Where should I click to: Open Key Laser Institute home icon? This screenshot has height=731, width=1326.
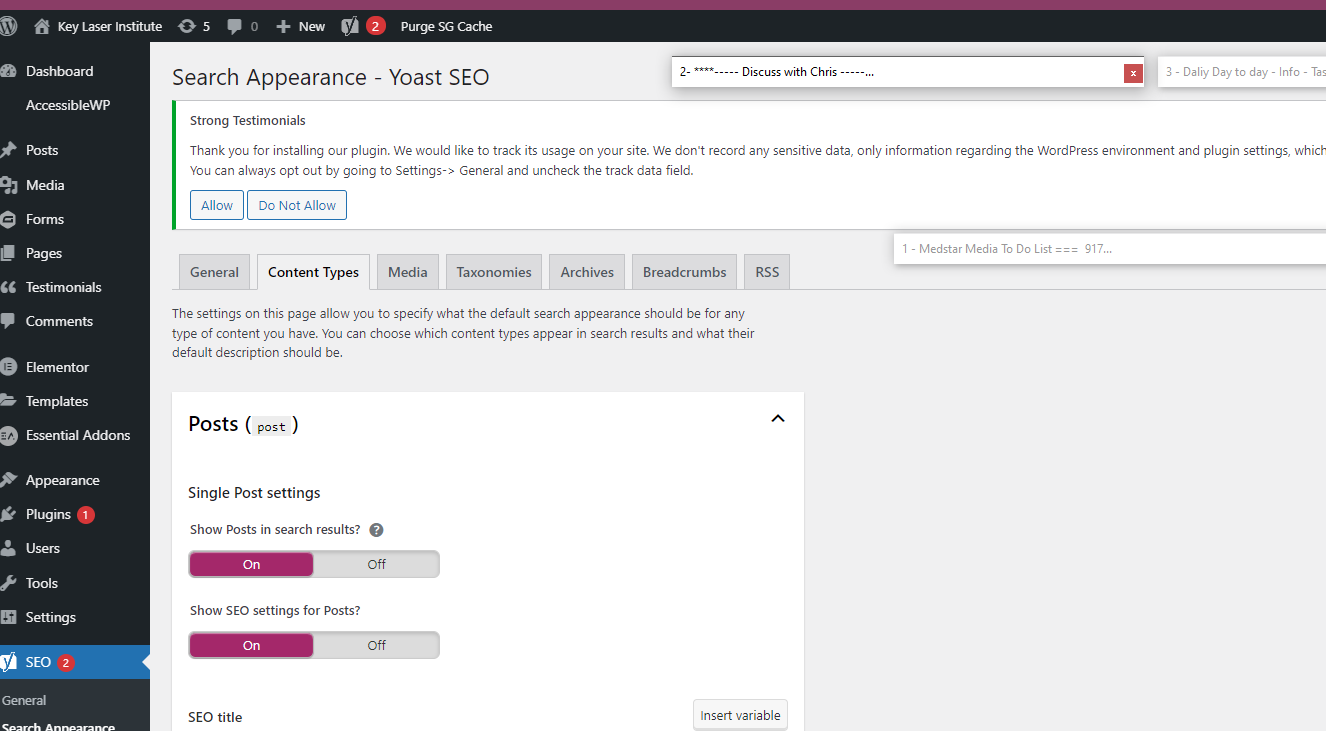pyautogui.click(x=42, y=26)
